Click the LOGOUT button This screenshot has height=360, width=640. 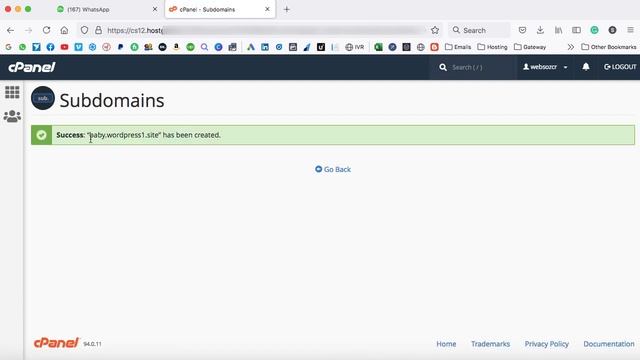point(620,67)
